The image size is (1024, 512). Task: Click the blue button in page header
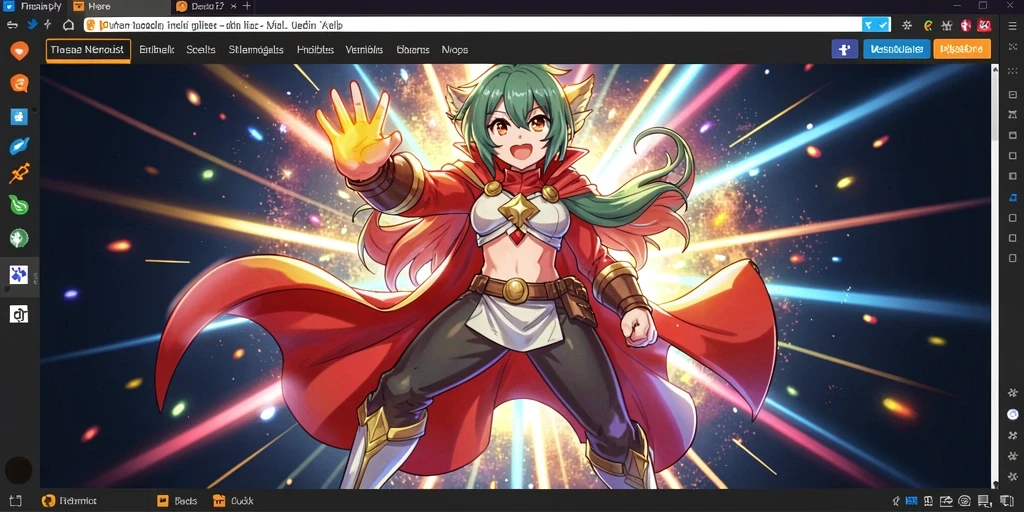click(x=897, y=49)
